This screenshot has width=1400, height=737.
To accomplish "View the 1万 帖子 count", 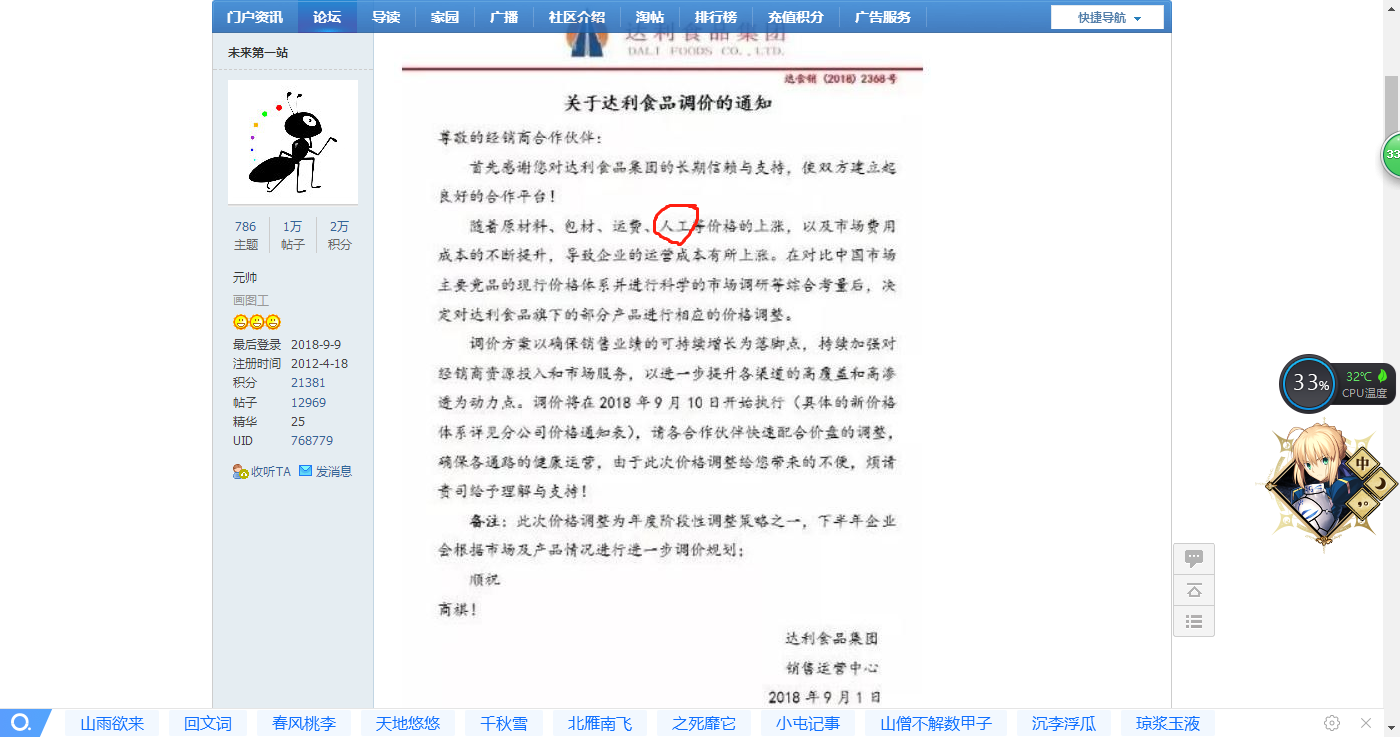I will [293, 235].
